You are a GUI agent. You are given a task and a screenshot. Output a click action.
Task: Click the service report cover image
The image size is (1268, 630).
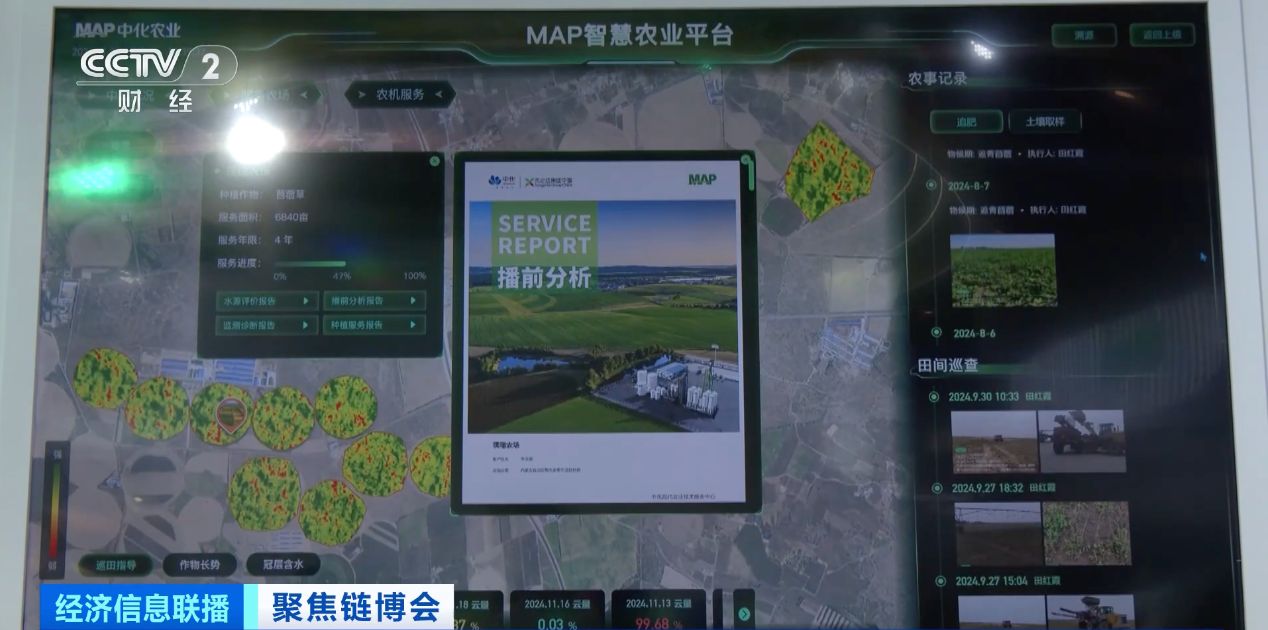(x=603, y=315)
